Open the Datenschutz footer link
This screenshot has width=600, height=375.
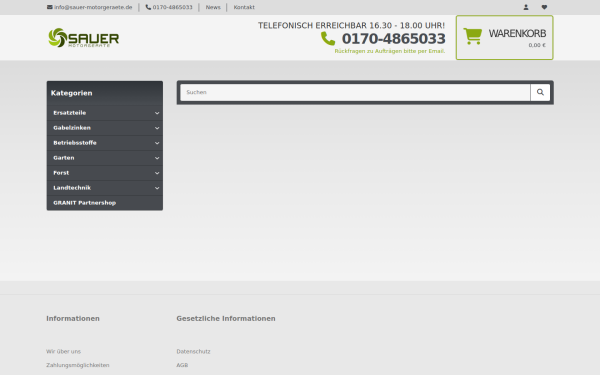193,351
